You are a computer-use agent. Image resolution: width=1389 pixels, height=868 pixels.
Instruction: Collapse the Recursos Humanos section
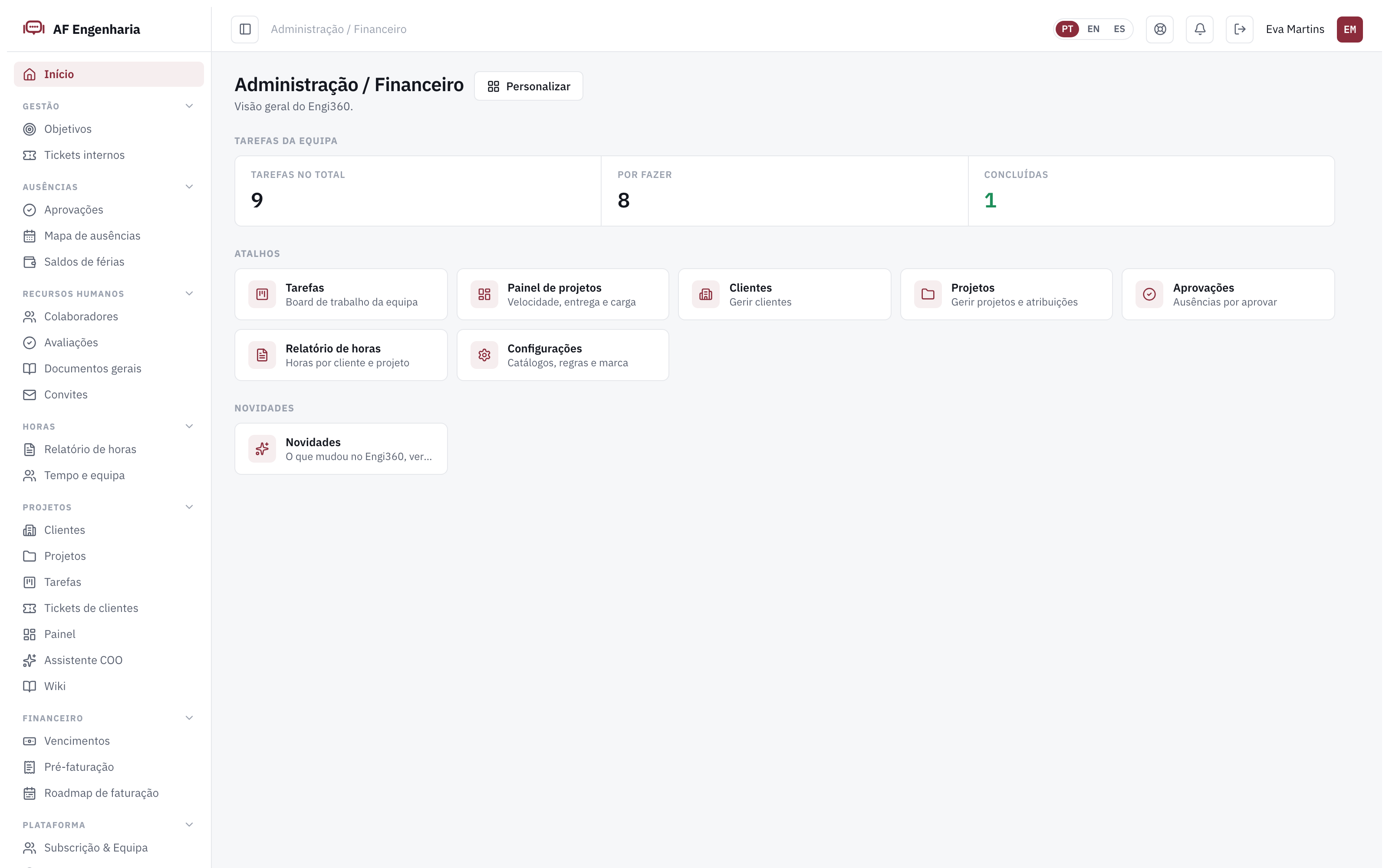point(189,294)
